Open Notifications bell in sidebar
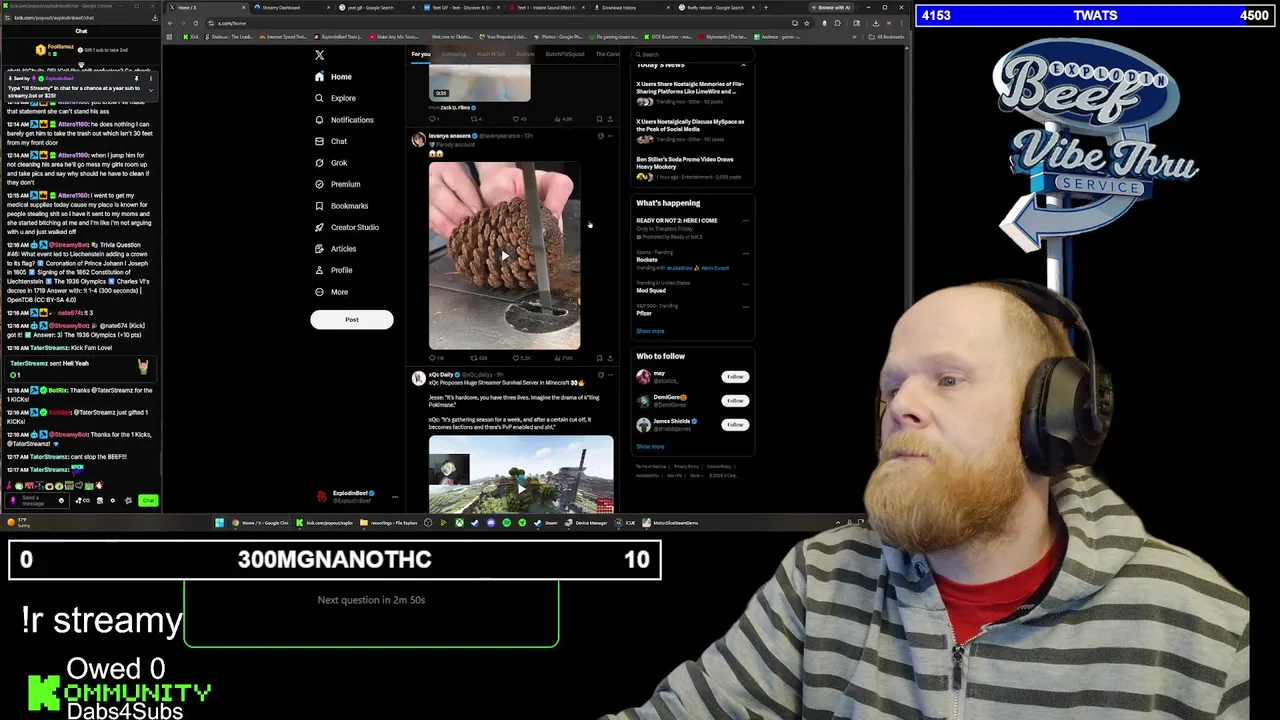 coord(344,120)
